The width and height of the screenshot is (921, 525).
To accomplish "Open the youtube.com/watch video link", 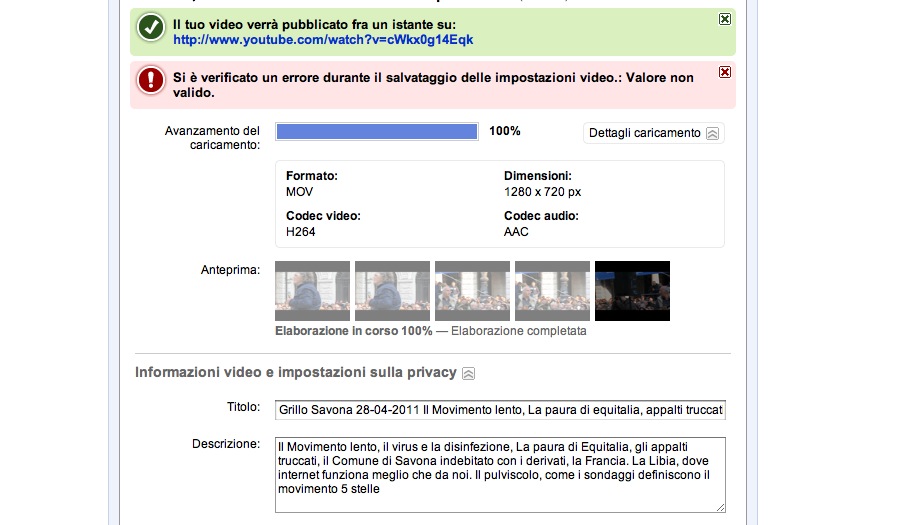I will pyautogui.click(x=323, y=40).
